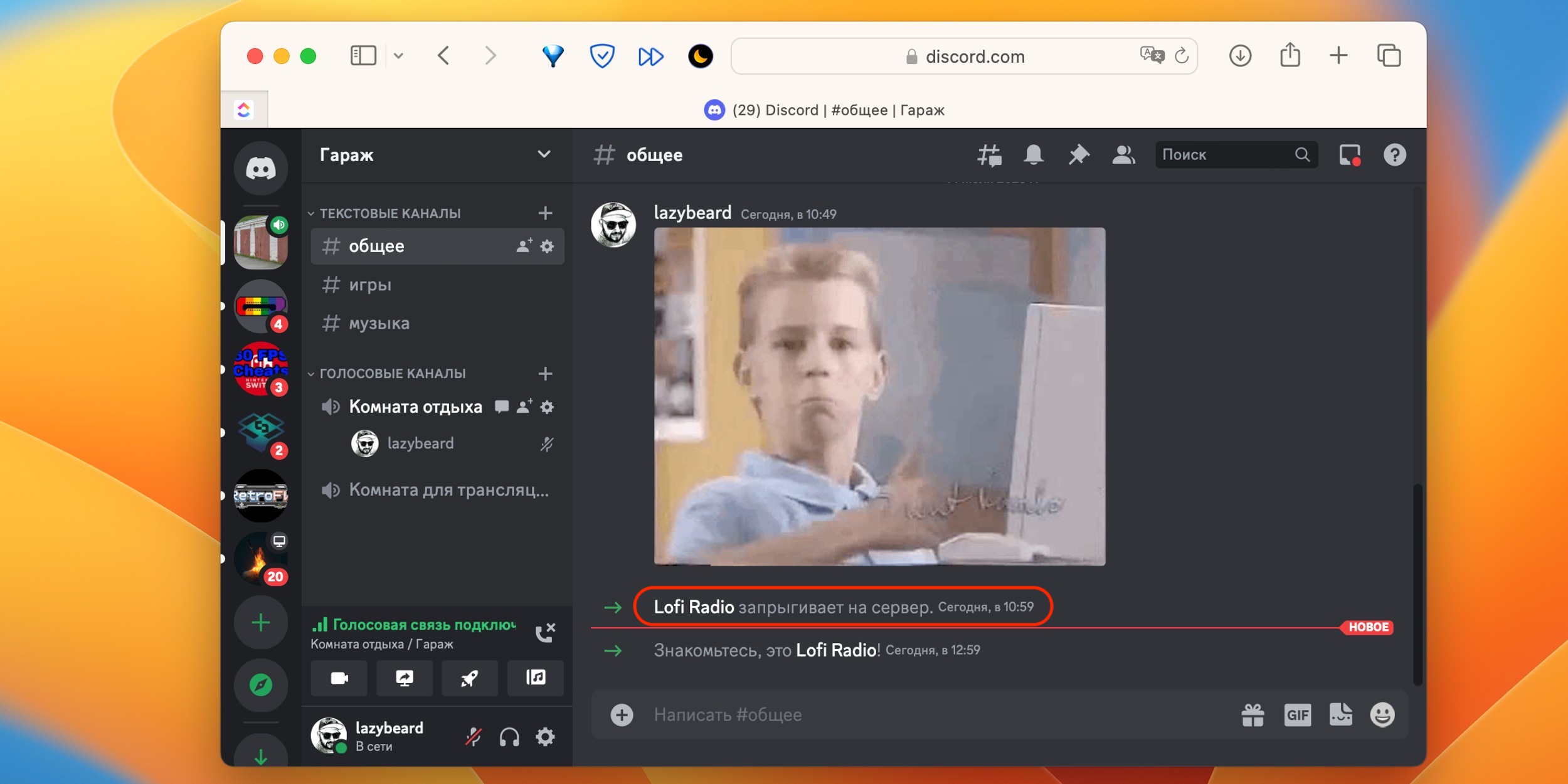Edit общее channel settings gear
1568x784 pixels.
point(547,246)
